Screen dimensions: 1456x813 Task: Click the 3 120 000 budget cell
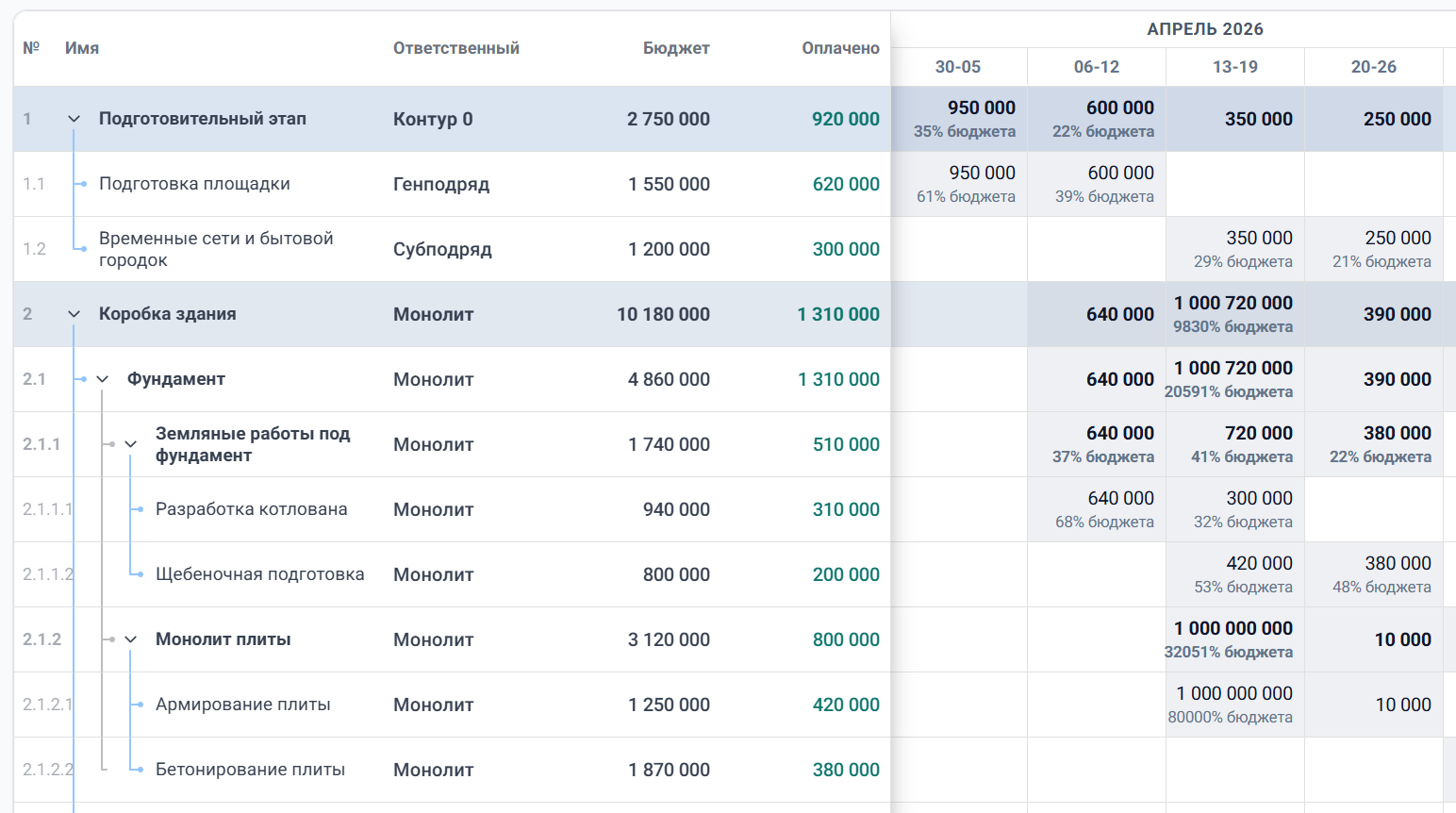[x=670, y=639]
